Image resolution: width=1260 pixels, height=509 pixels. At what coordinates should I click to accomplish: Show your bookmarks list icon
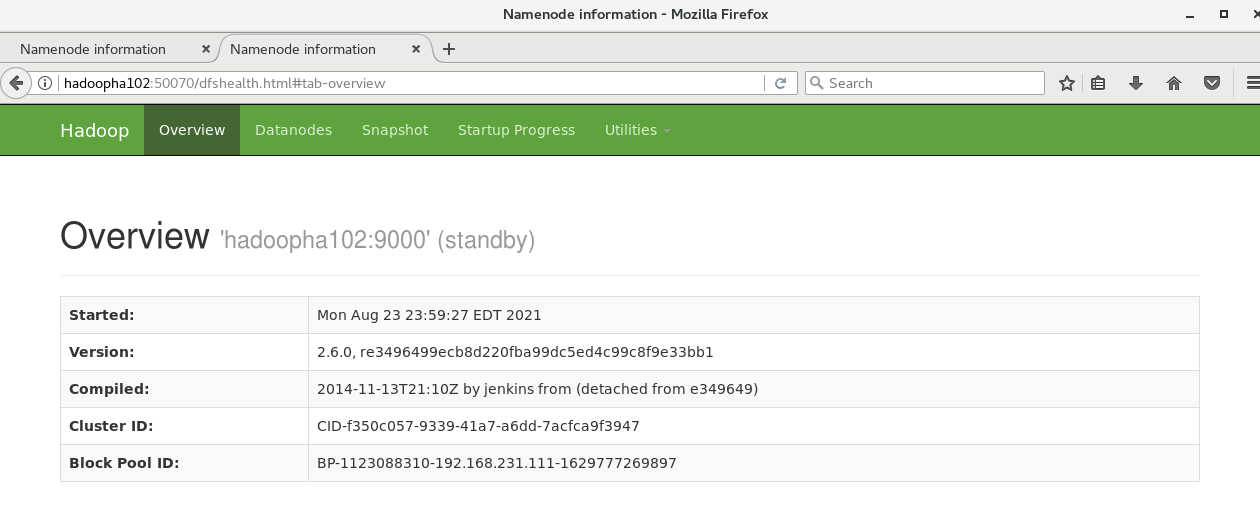[x=1098, y=83]
